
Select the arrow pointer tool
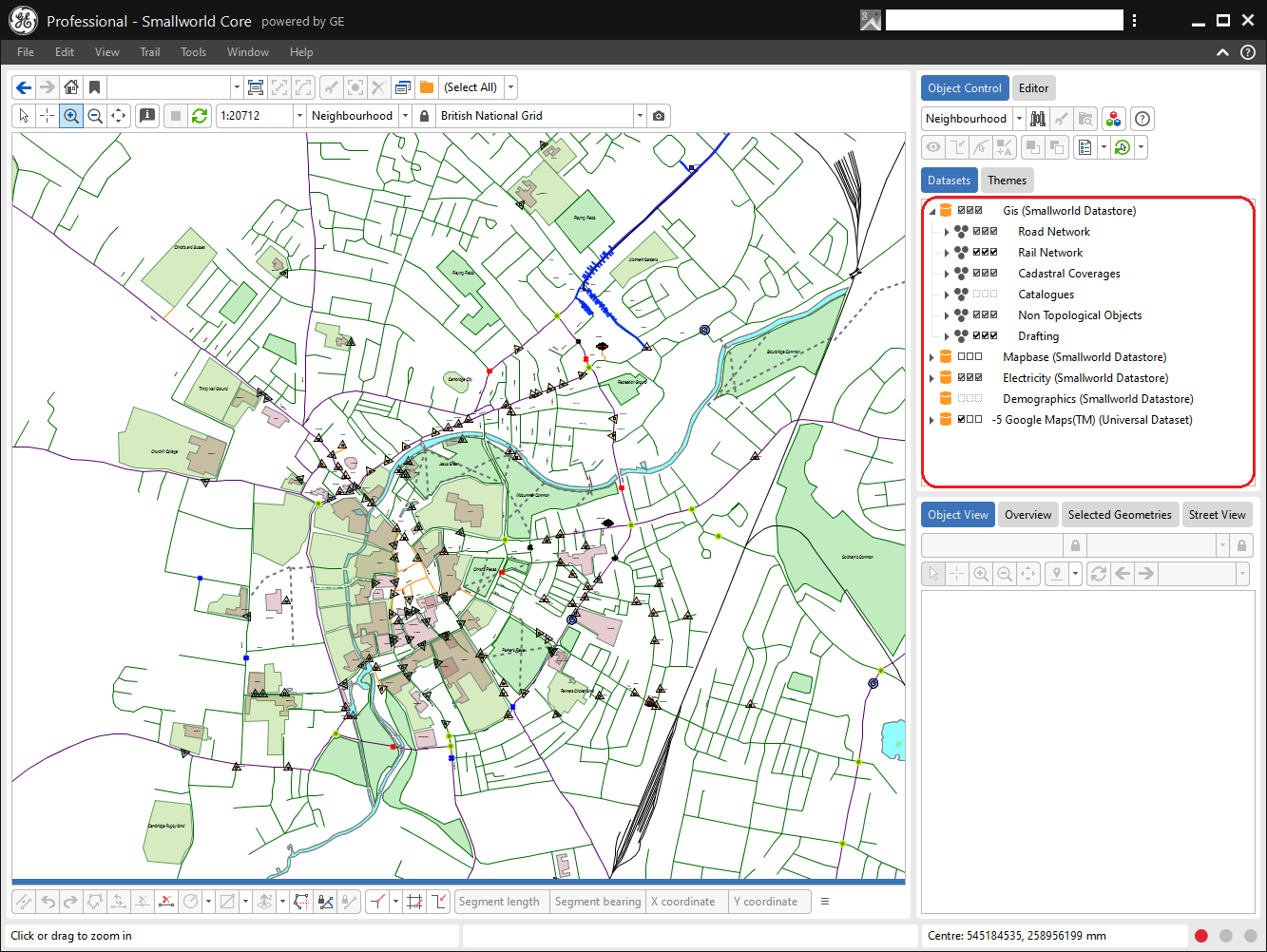click(24, 116)
